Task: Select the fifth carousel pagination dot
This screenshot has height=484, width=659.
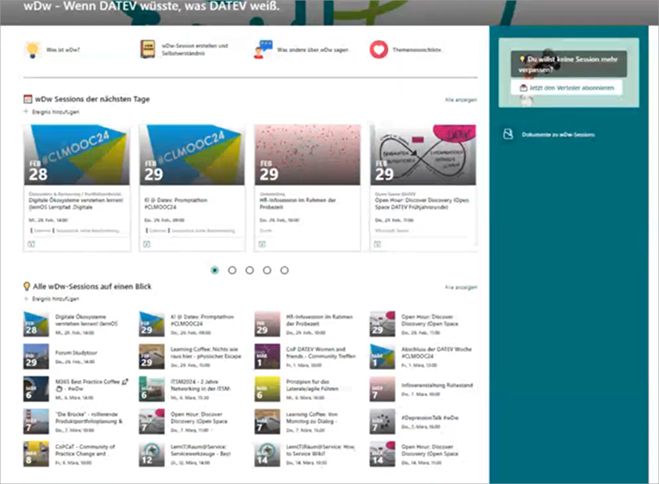Action: [x=284, y=270]
